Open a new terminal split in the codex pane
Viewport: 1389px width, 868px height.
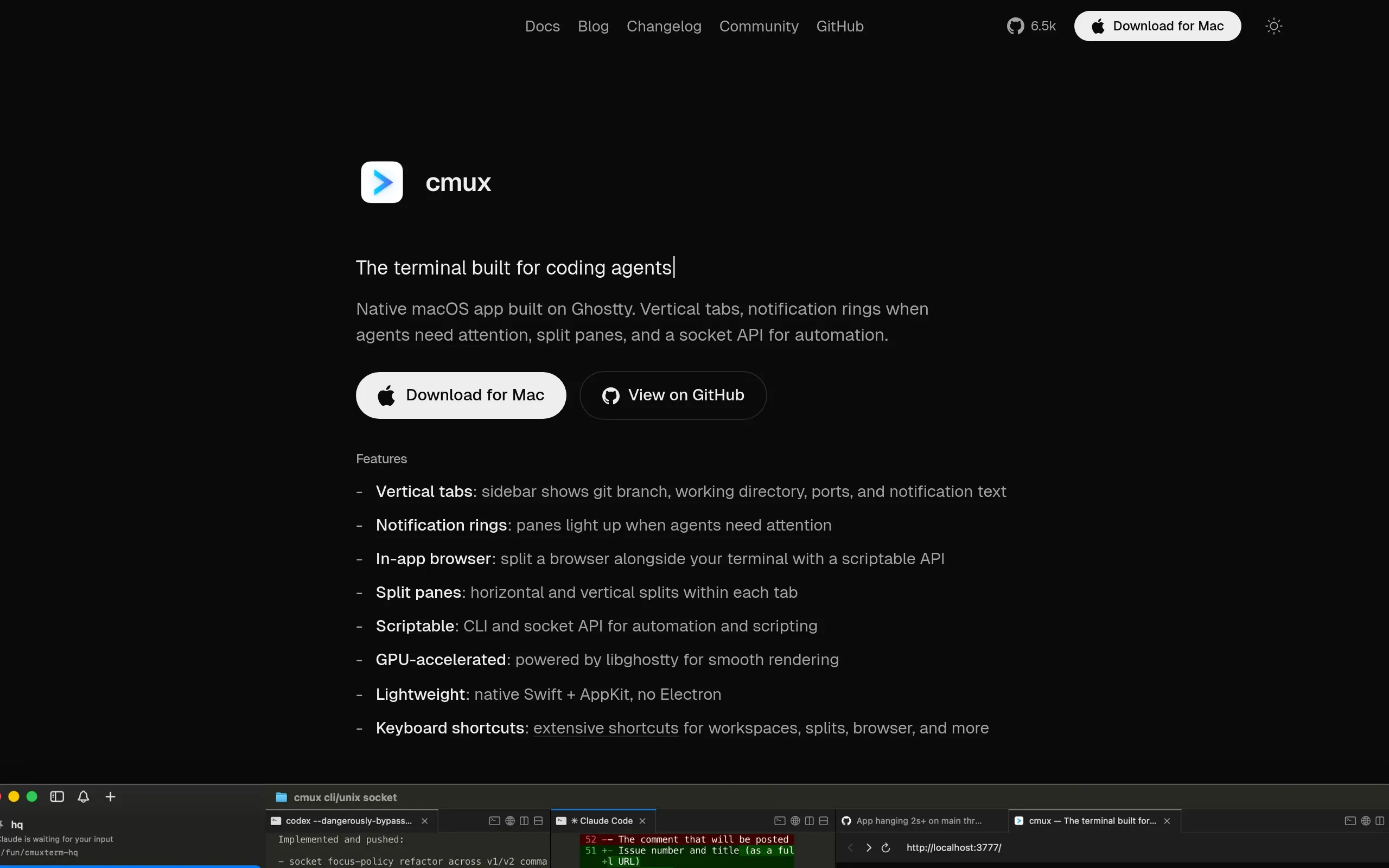[x=494, y=821]
